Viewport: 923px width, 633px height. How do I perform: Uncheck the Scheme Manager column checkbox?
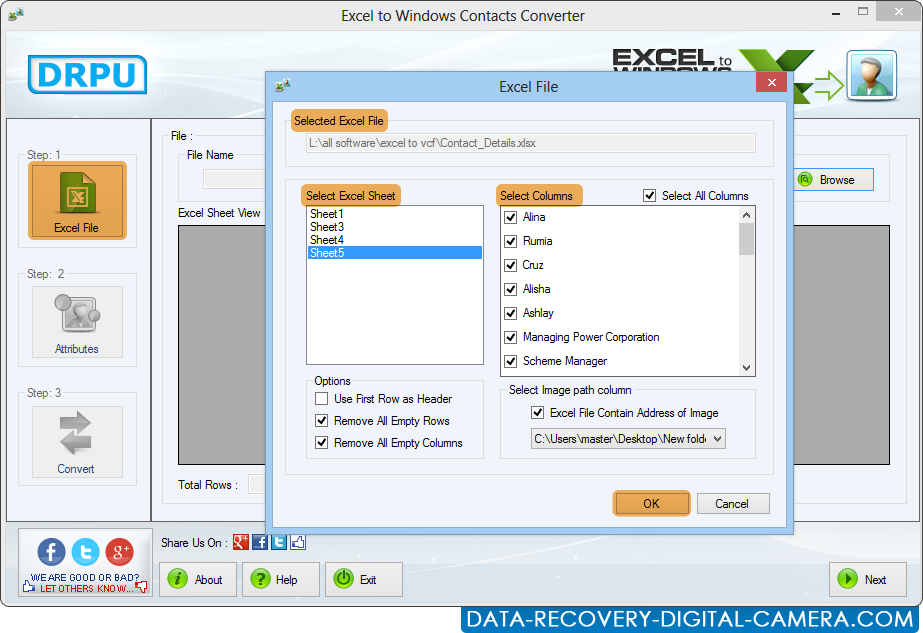click(x=510, y=361)
